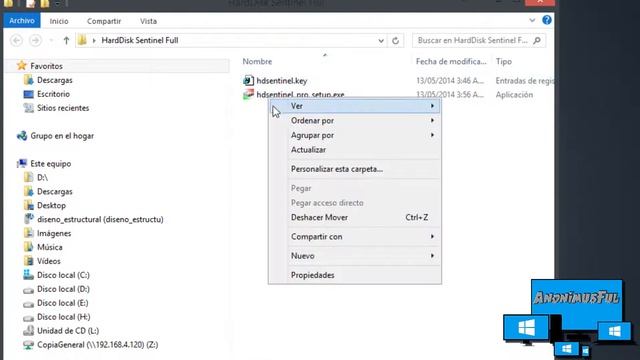Click the Vídeos folder icon
The width and height of the screenshot is (640, 360).
pyautogui.click(x=28, y=261)
